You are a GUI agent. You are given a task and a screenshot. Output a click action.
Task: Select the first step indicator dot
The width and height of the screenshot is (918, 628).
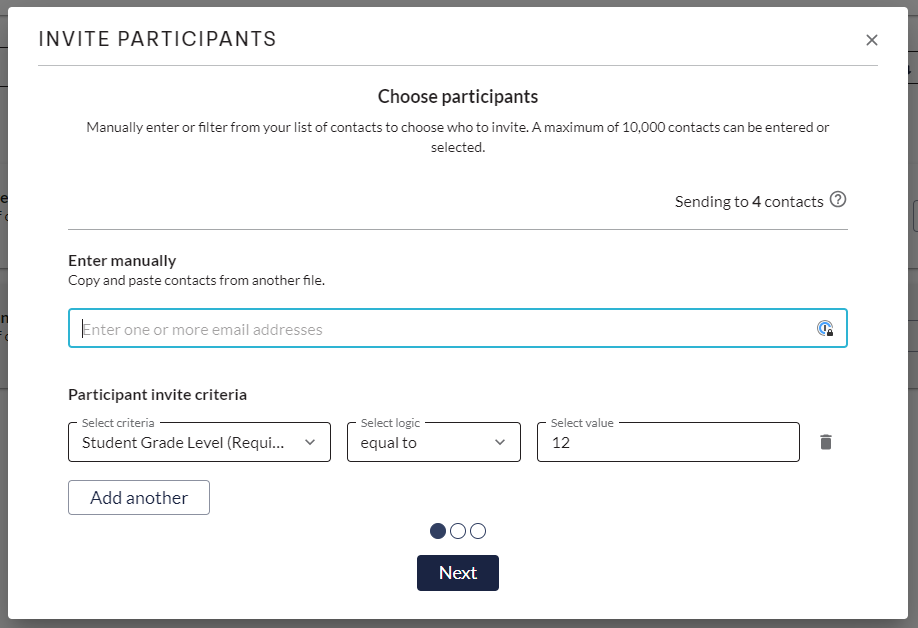[x=438, y=531]
